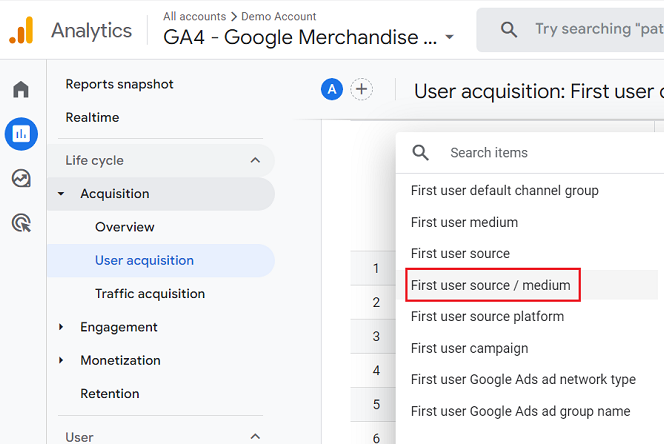Image resolution: width=664 pixels, height=444 pixels.
Task: Collapse the Acquisition tree item
Action: point(61,194)
